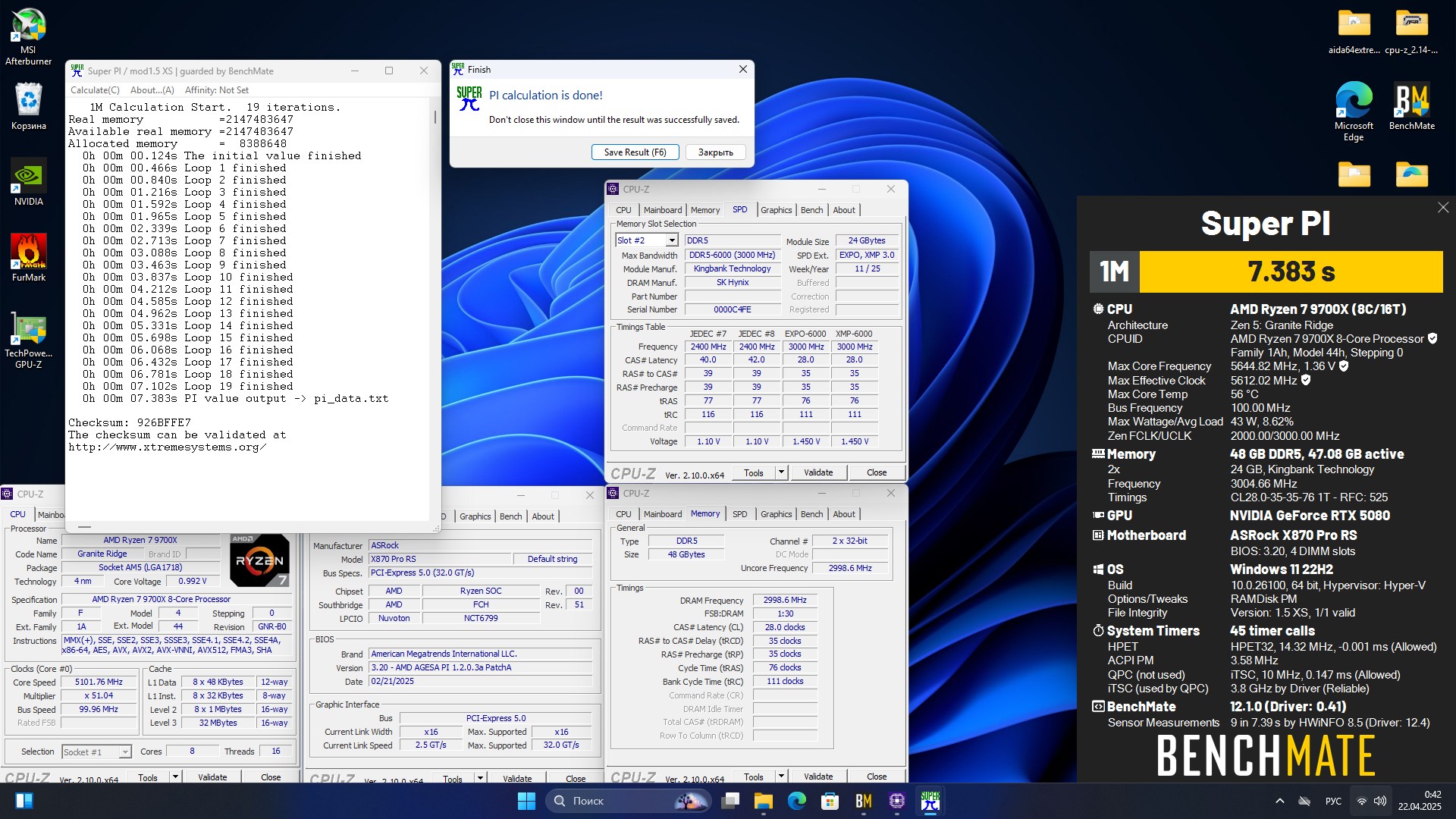Launch Microsoft Edge desktop shortcut

point(1354,111)
